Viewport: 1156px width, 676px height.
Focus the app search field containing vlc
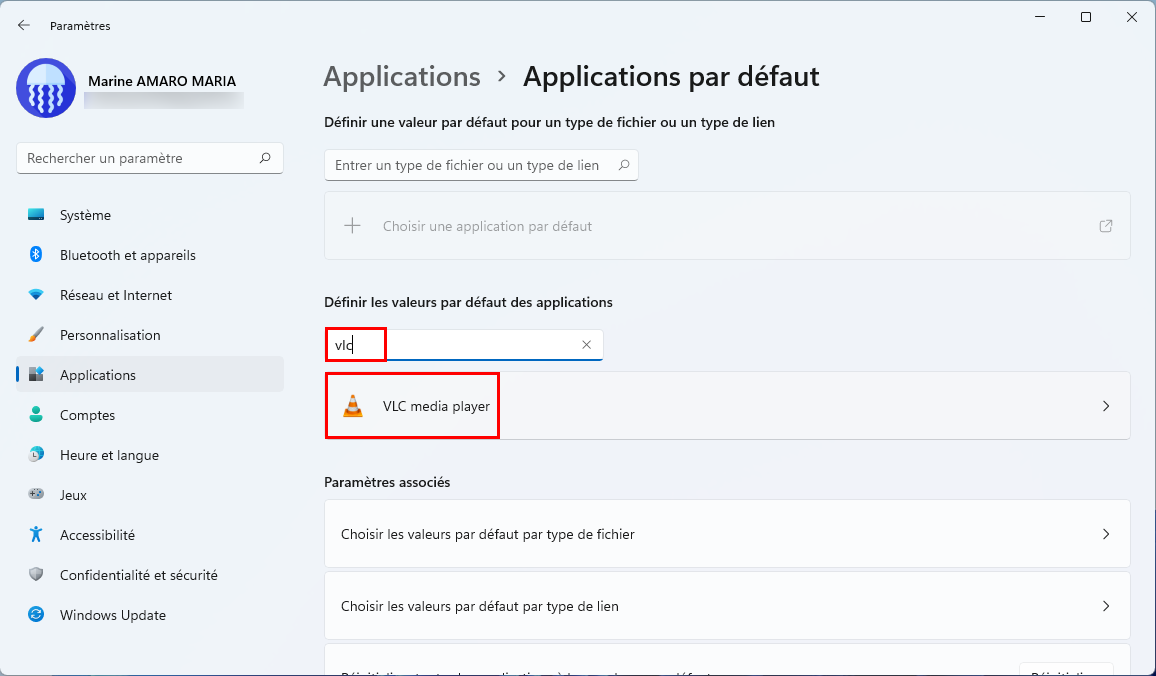[464, 345]
